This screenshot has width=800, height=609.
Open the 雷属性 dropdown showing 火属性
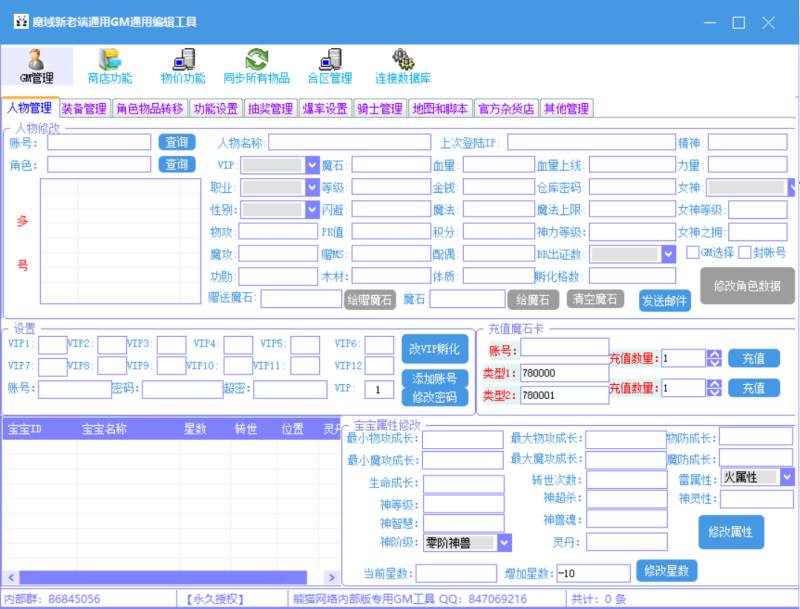(787, 477)
